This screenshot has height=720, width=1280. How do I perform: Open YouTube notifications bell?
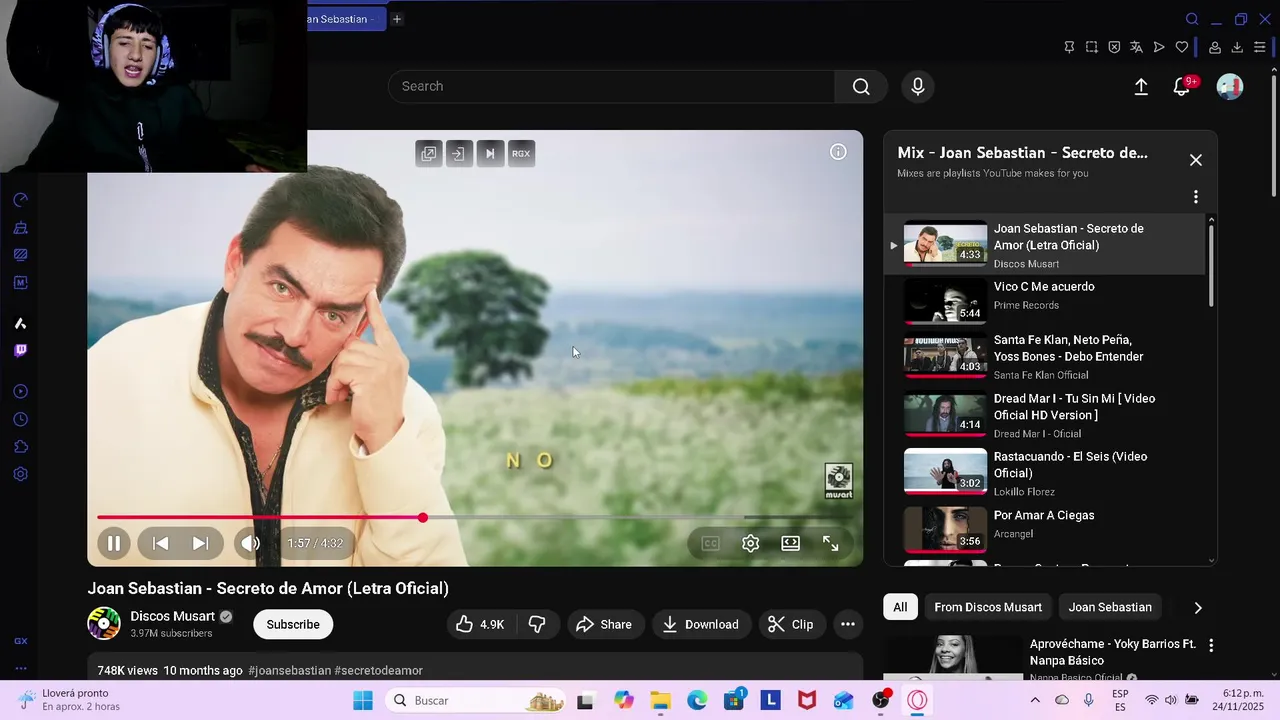(x=1182, y=87)
